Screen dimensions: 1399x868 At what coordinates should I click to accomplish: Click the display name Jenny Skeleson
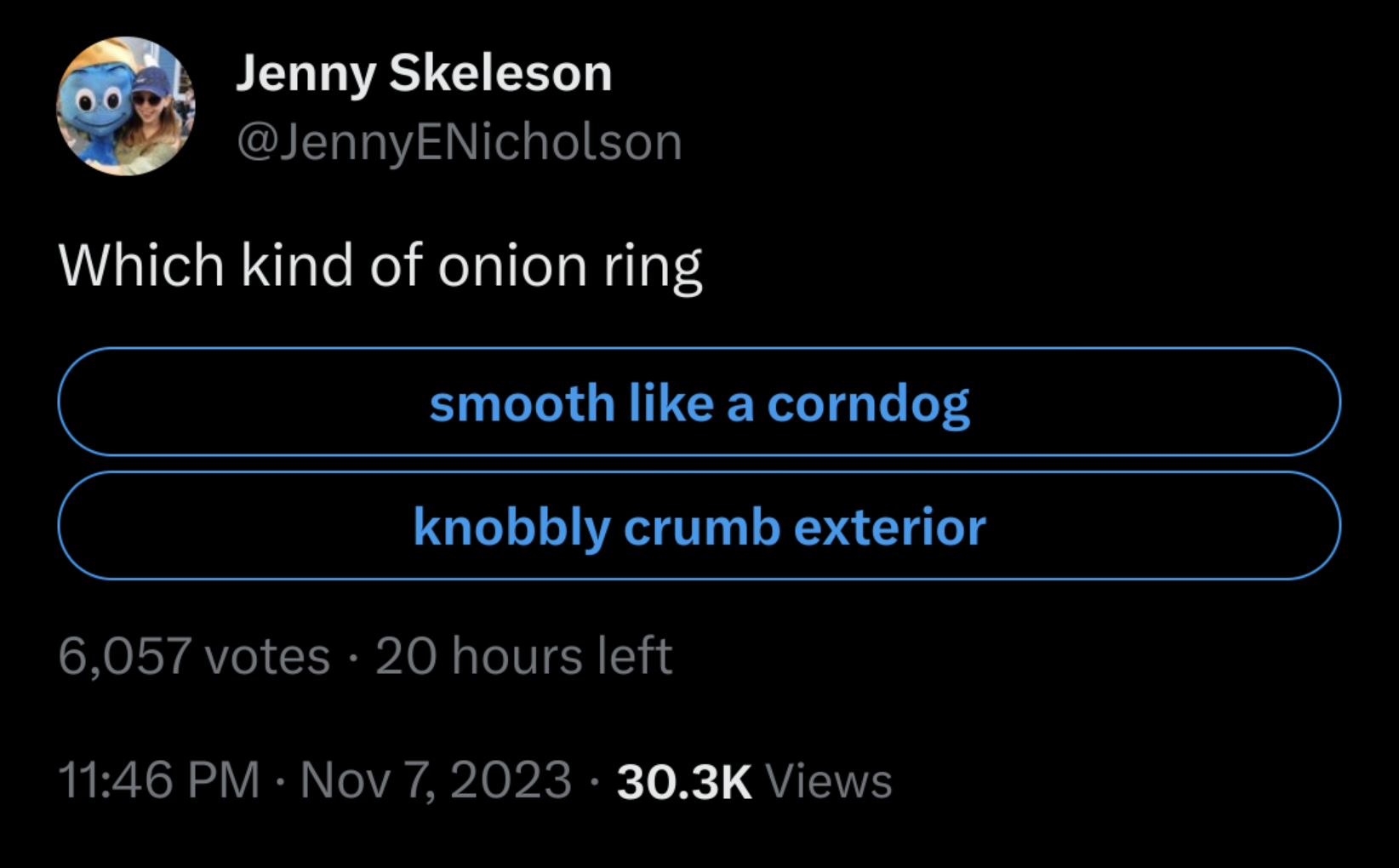(x=424, y=74)
